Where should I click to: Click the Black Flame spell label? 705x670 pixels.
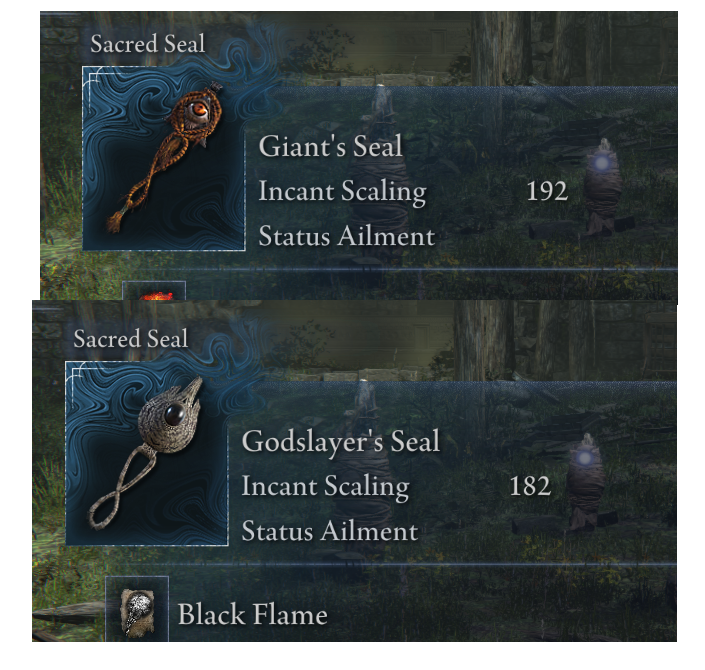click(x=253, y=614)
